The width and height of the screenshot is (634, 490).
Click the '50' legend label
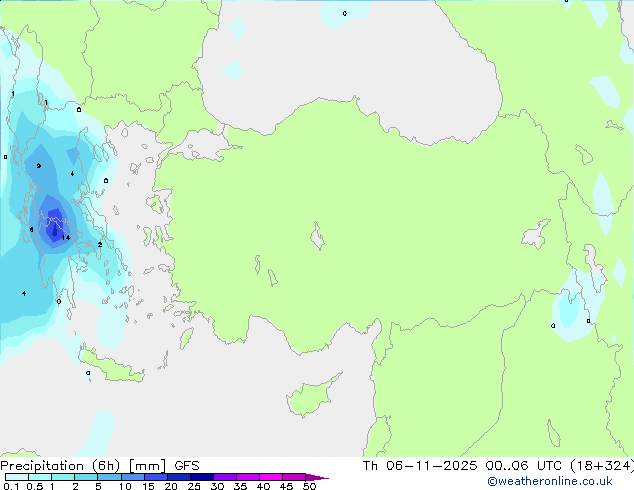click(309, 486)
